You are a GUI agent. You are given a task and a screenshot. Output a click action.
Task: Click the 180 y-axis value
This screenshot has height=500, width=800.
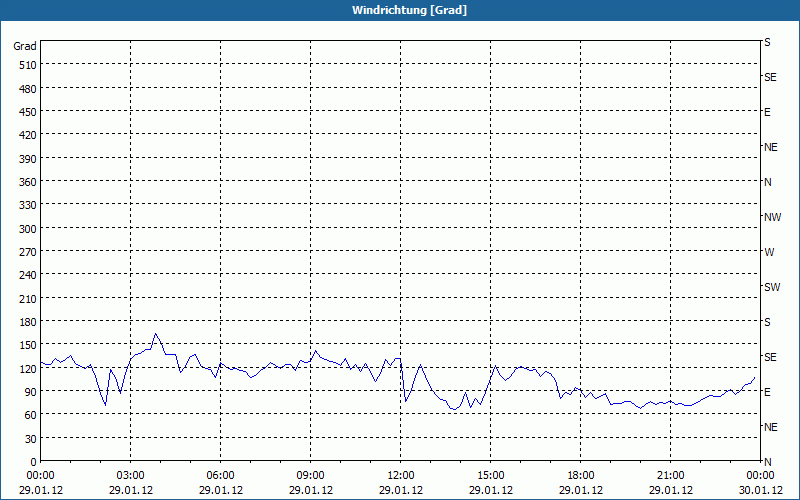(x=28, y=322)
